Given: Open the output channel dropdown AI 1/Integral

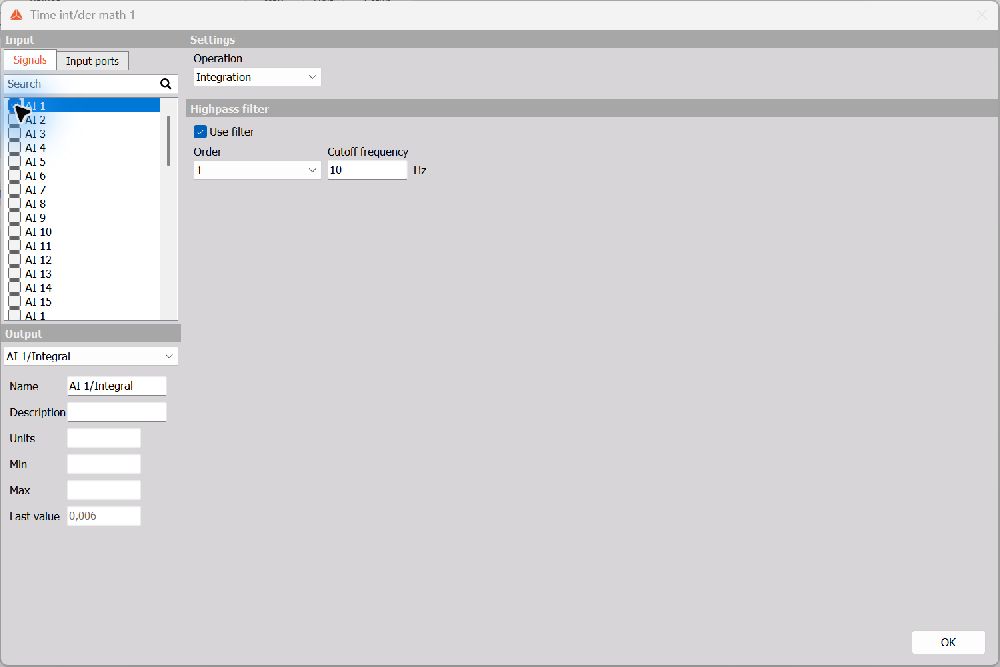Looking at the screenshot, I should (x=91, y=356).
